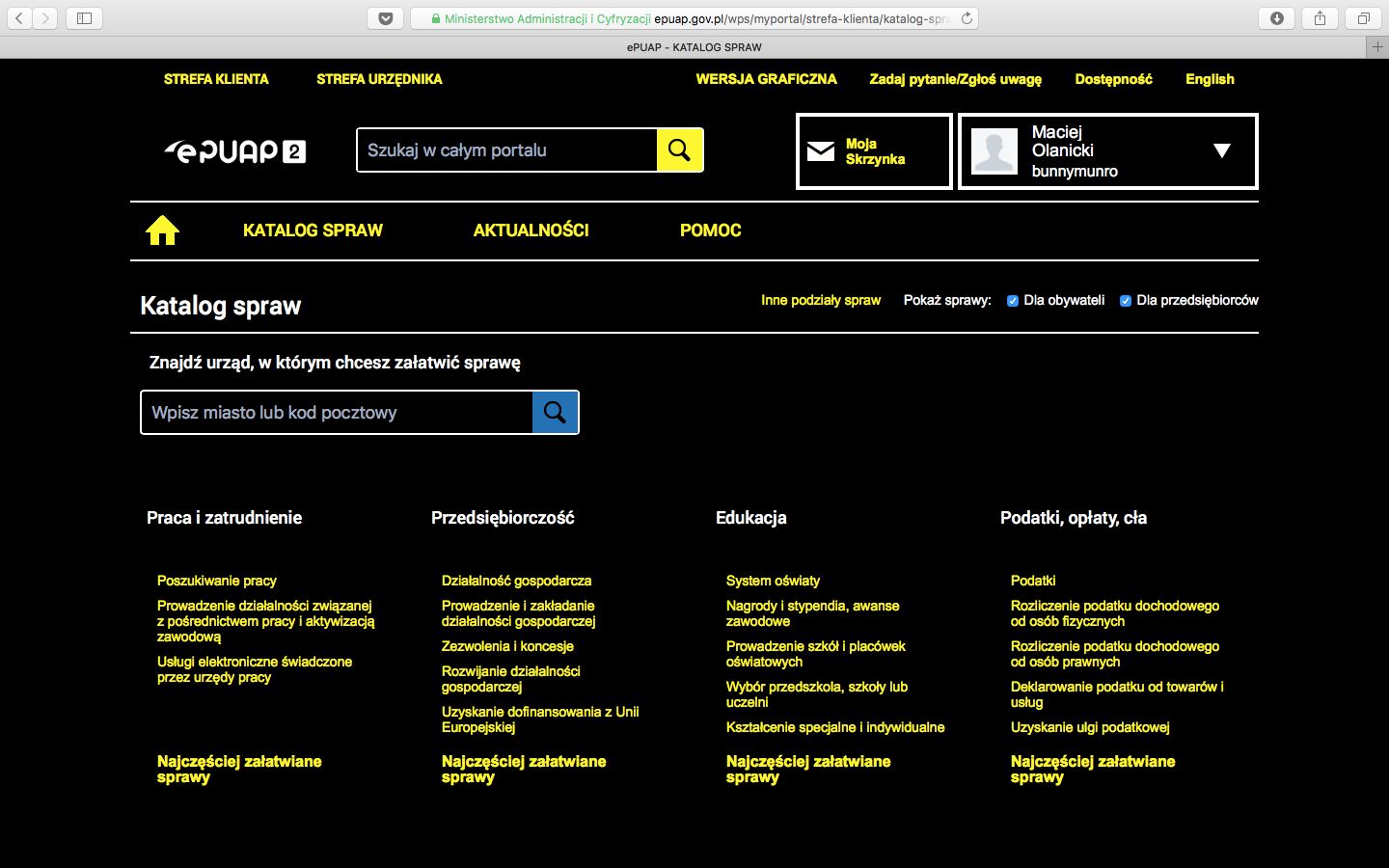
Task: Open Poszukiwanie pracy link
Action: (x=217, y=581)
